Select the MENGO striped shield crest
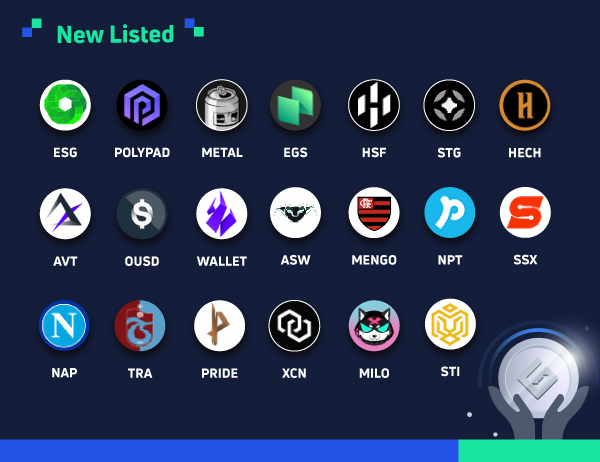 coord(374,212)
